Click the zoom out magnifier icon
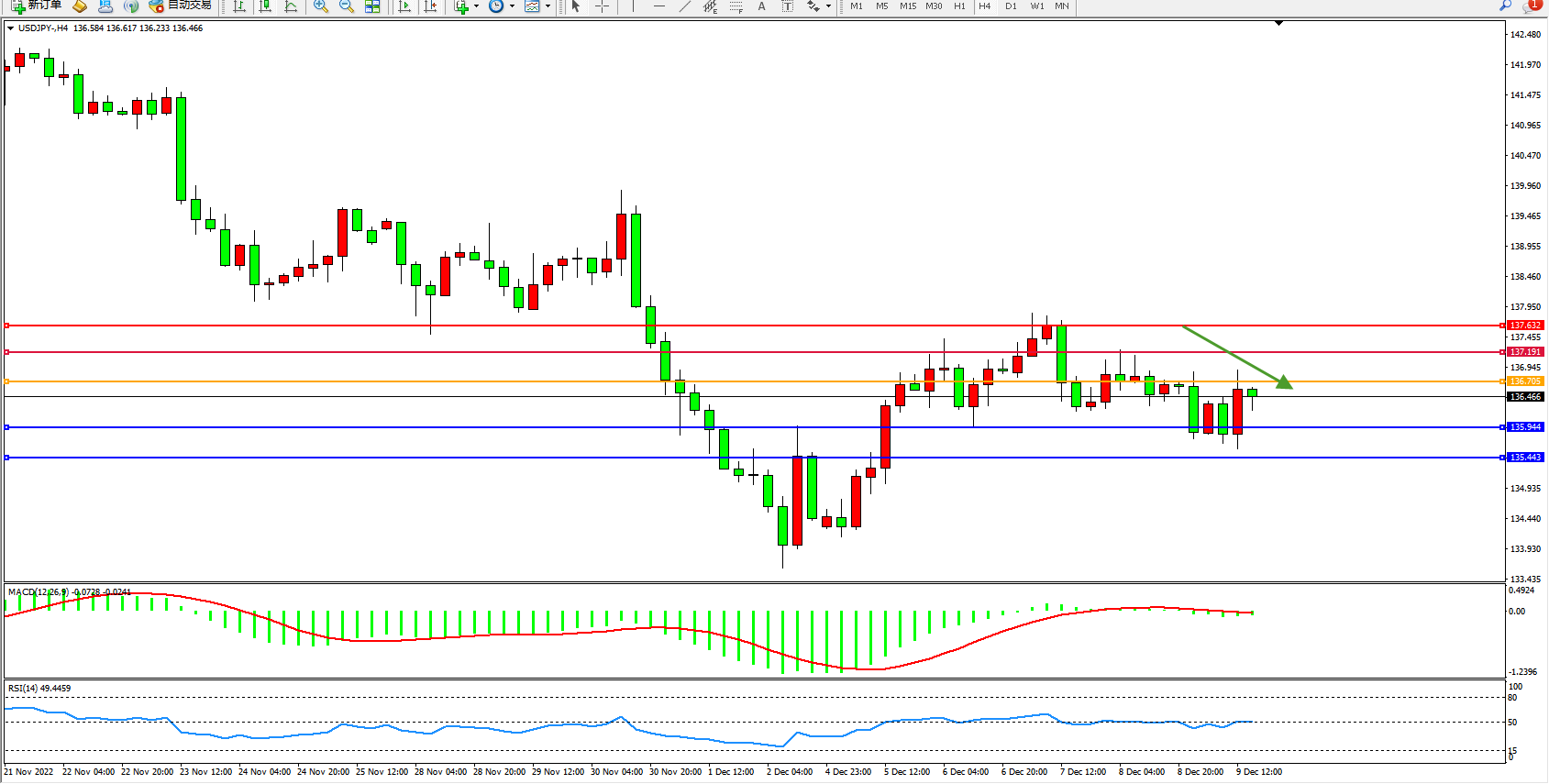 coord(346,6)
